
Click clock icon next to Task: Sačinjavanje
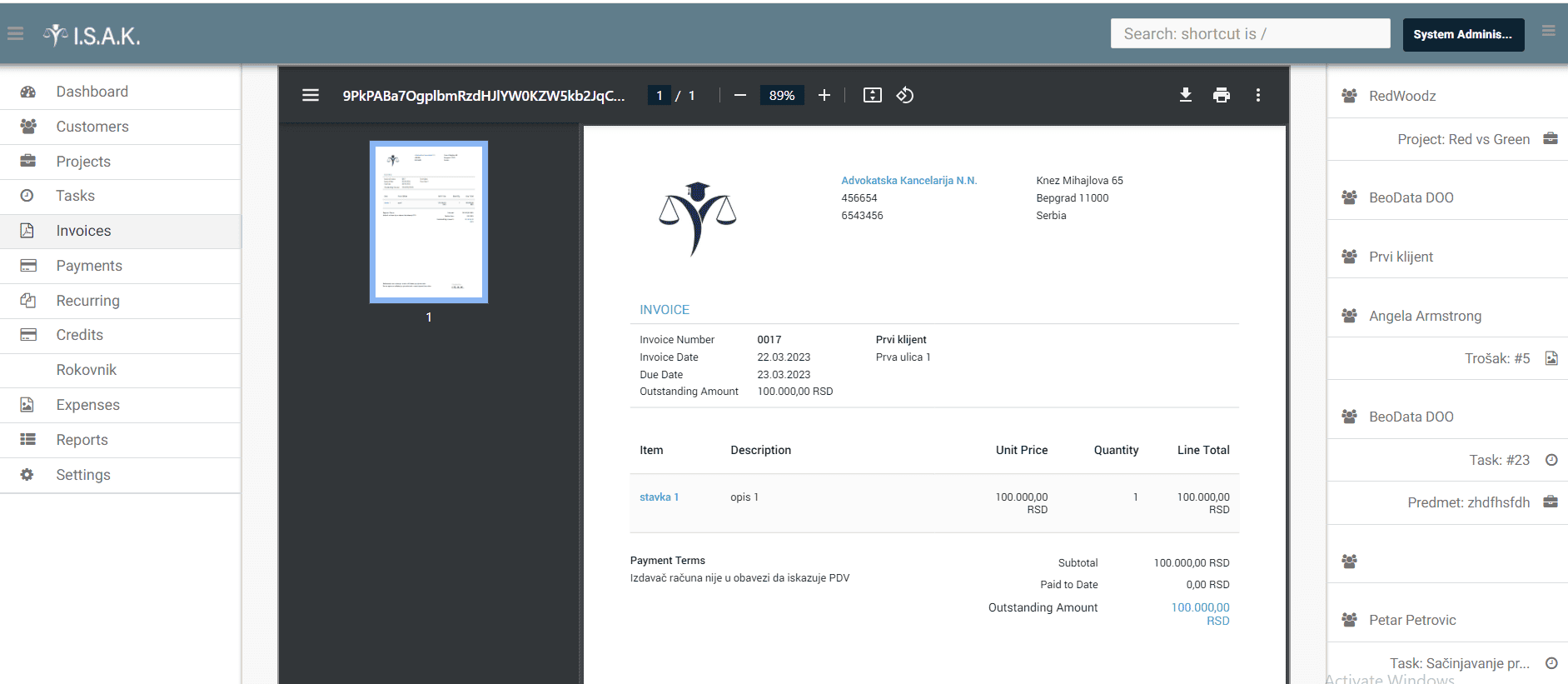click(x=1551, y=663)
